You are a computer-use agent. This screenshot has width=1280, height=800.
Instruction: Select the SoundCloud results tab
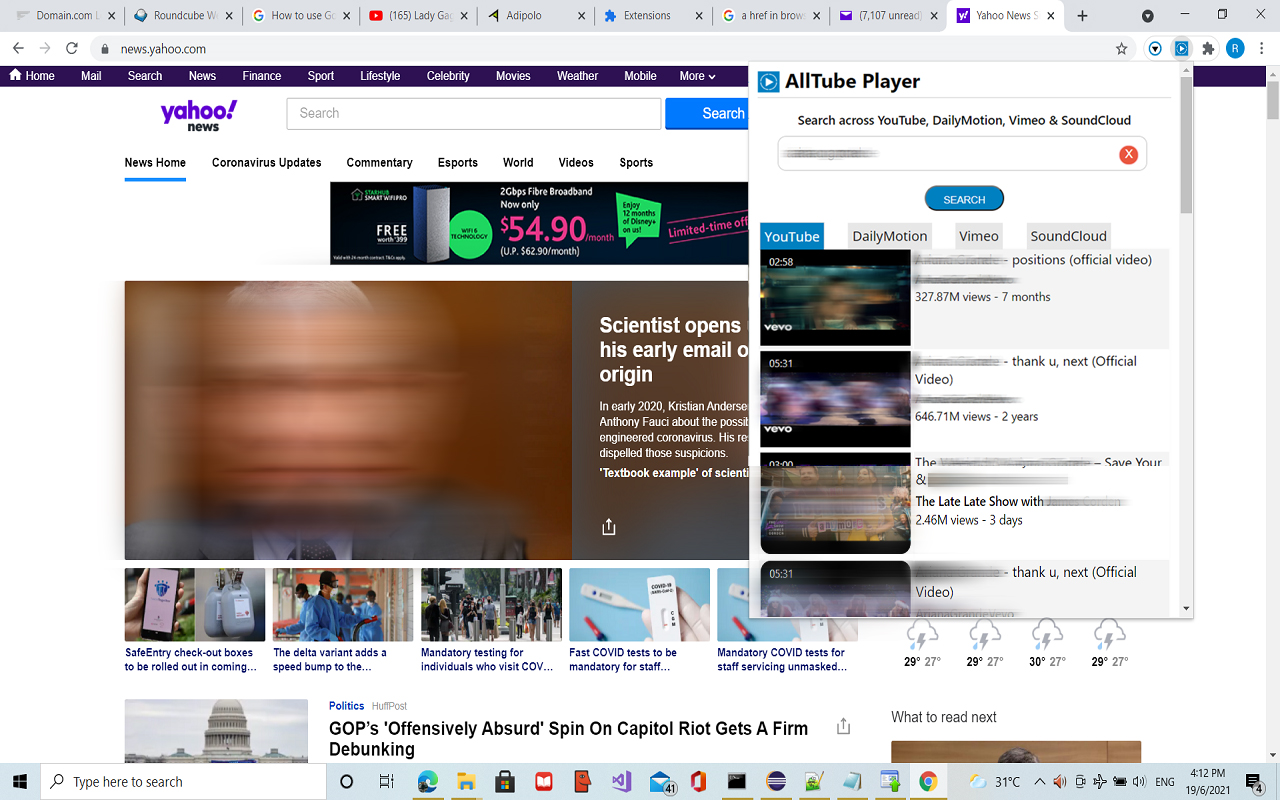(1068, 235)
